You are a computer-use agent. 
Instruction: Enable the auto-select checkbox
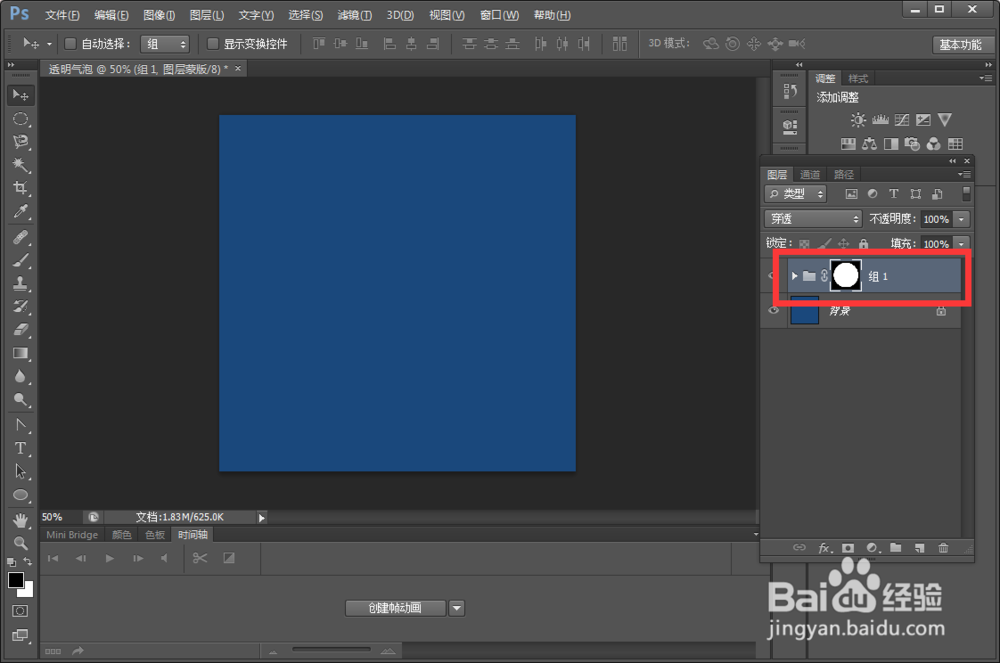point(71,43)
